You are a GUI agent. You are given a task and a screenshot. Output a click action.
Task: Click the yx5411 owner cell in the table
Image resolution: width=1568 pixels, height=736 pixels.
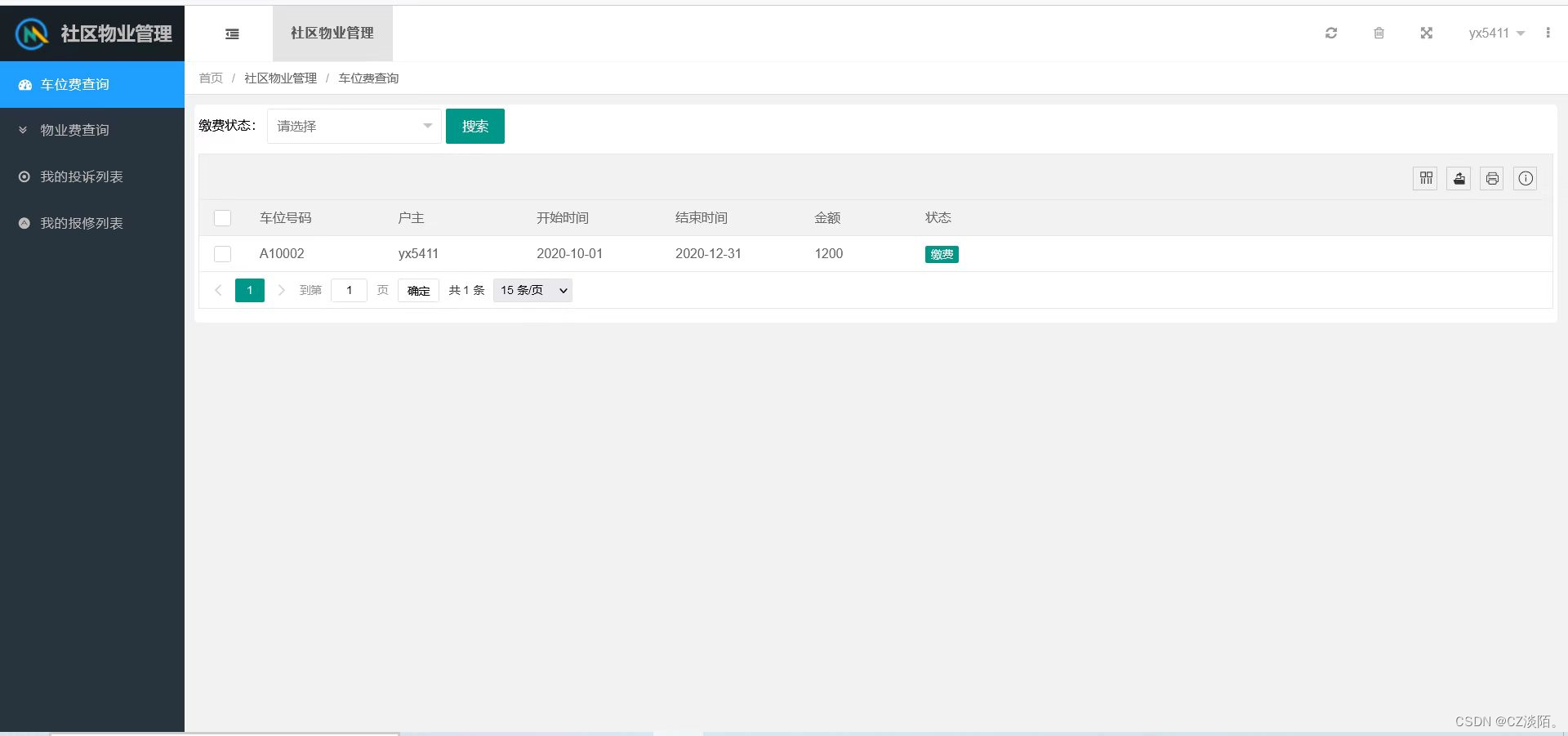coord(418,254)
